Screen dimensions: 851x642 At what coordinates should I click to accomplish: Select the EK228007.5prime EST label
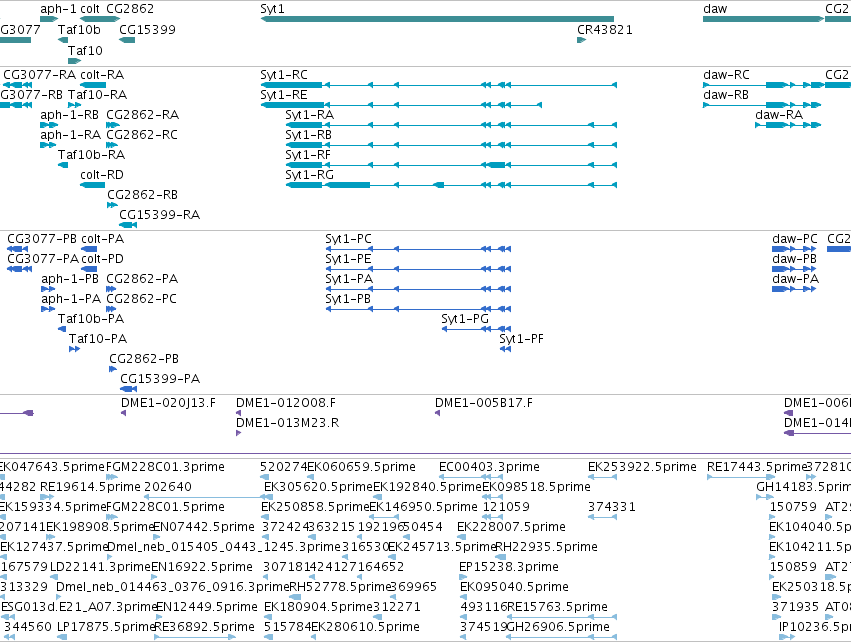511,527
